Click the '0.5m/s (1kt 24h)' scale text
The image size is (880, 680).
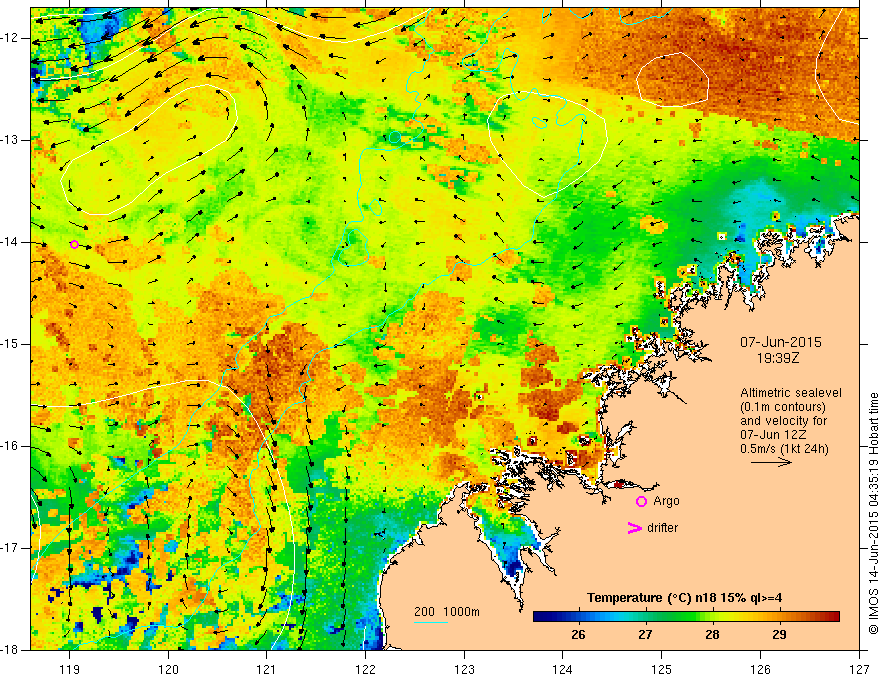pos(784,449)
